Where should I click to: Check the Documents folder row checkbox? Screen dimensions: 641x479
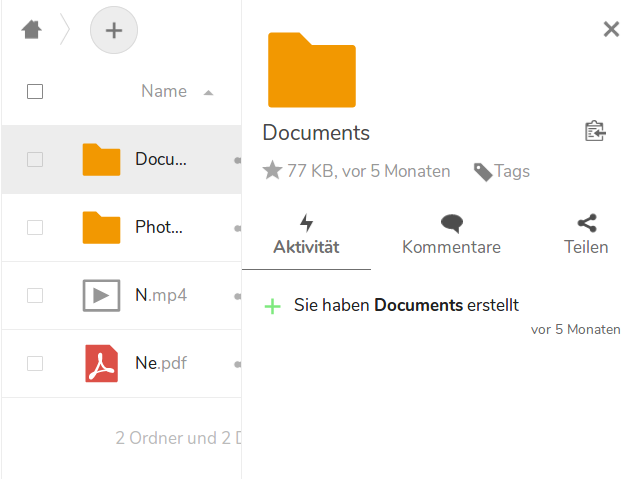pyautogui.click(x=35, y=159)
